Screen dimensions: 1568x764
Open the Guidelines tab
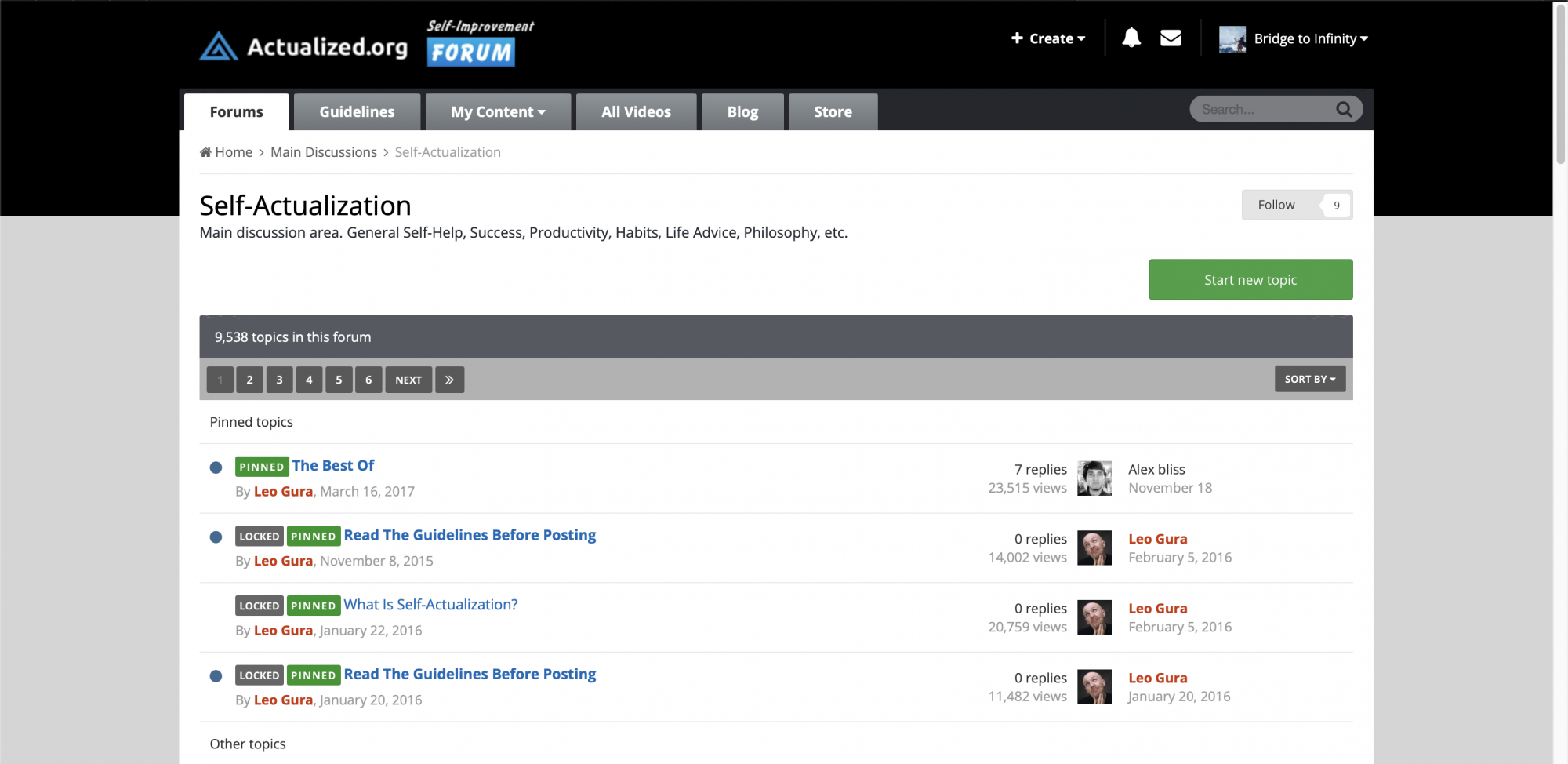coord(357,112)
